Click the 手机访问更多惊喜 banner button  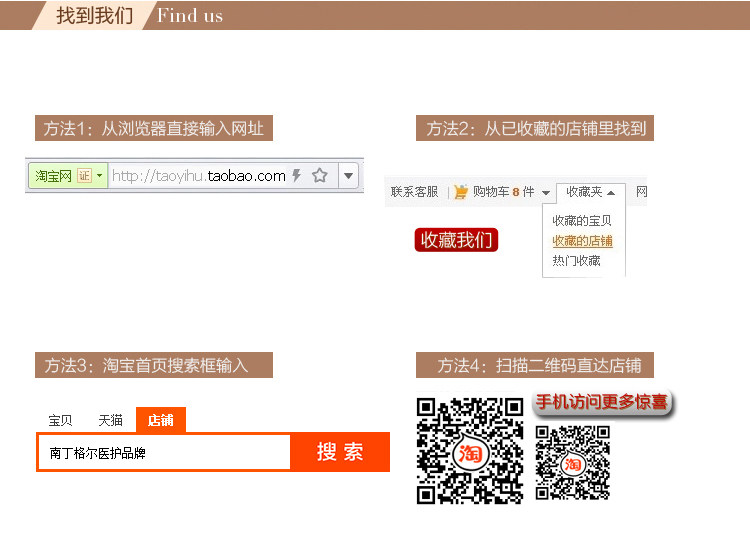[x=602, y=402]
